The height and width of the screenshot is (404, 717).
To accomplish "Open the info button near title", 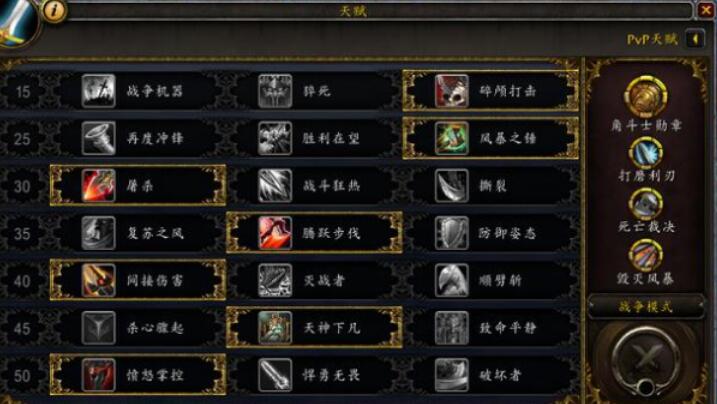I will [54, 11].
